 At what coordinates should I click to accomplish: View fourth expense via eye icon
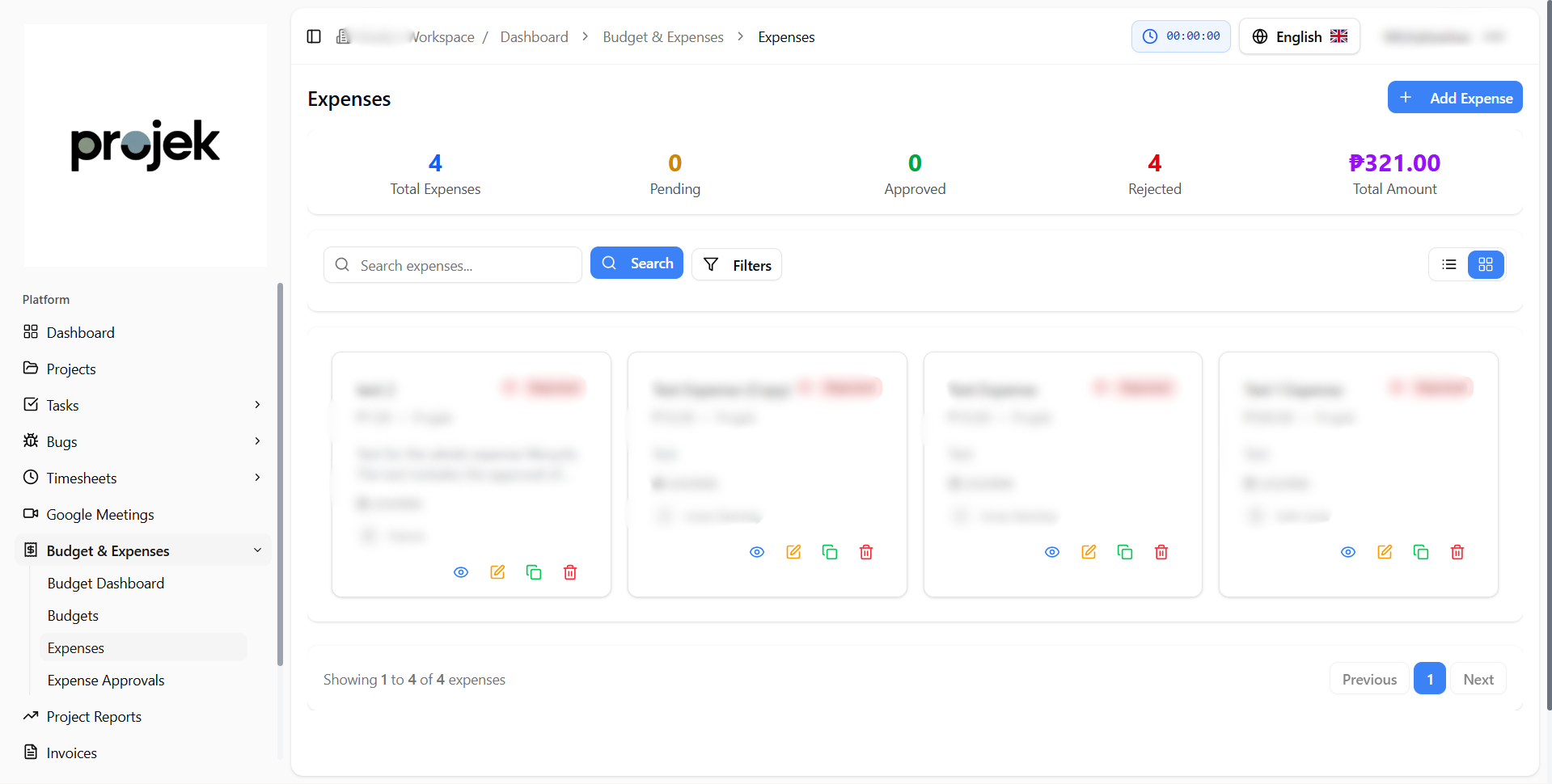[x=1348, y=552]
